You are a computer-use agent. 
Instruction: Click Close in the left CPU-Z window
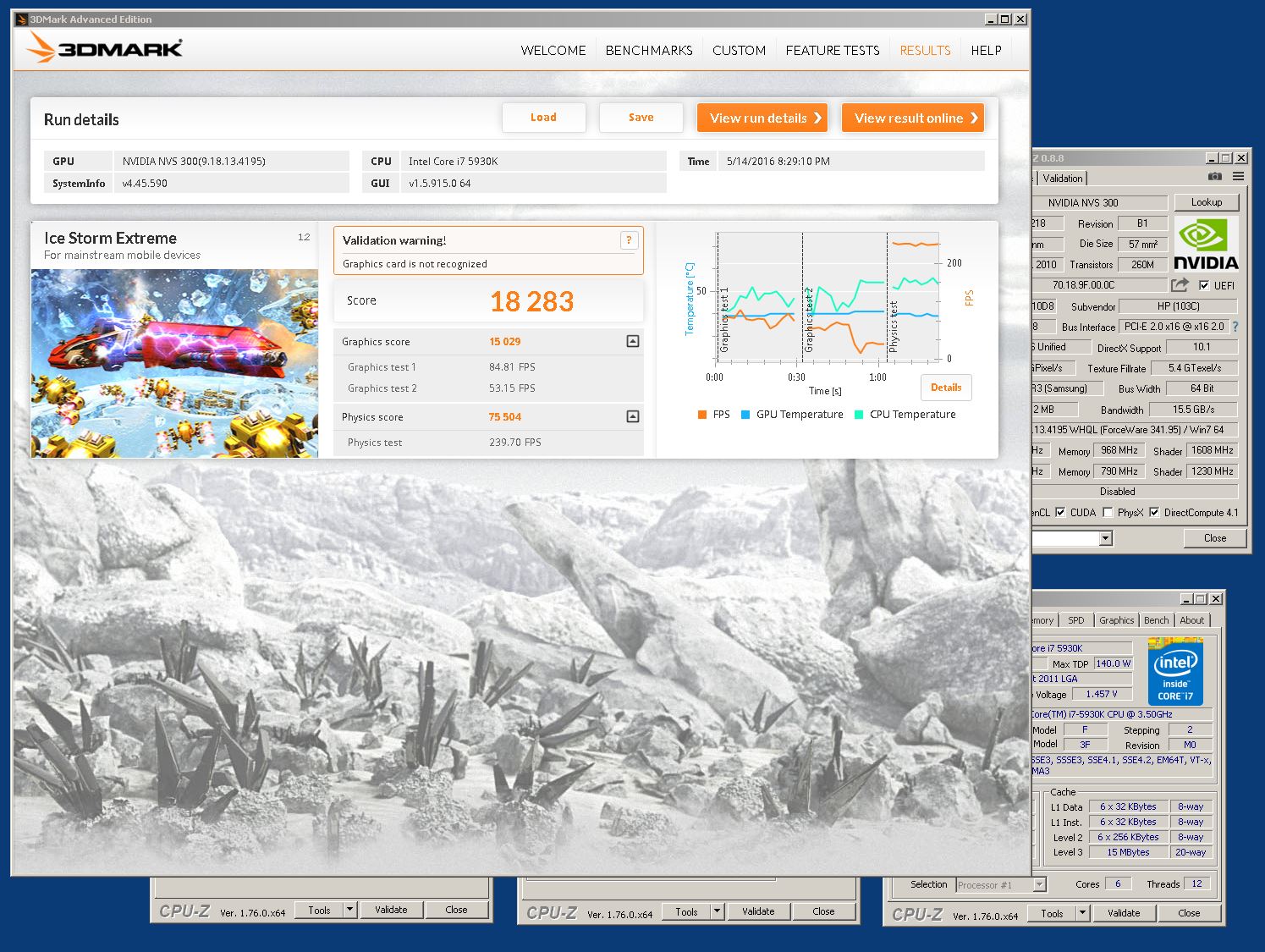(x=456, y=910)
